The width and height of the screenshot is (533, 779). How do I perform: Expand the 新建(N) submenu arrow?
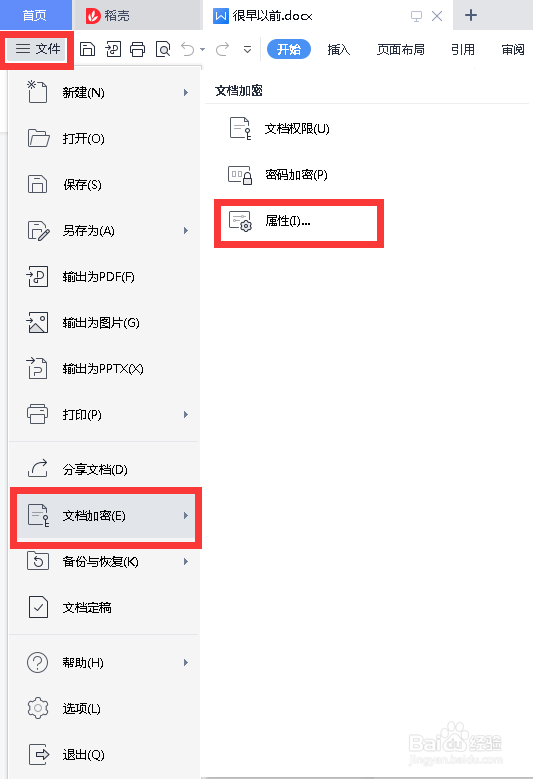pos(186,92)
